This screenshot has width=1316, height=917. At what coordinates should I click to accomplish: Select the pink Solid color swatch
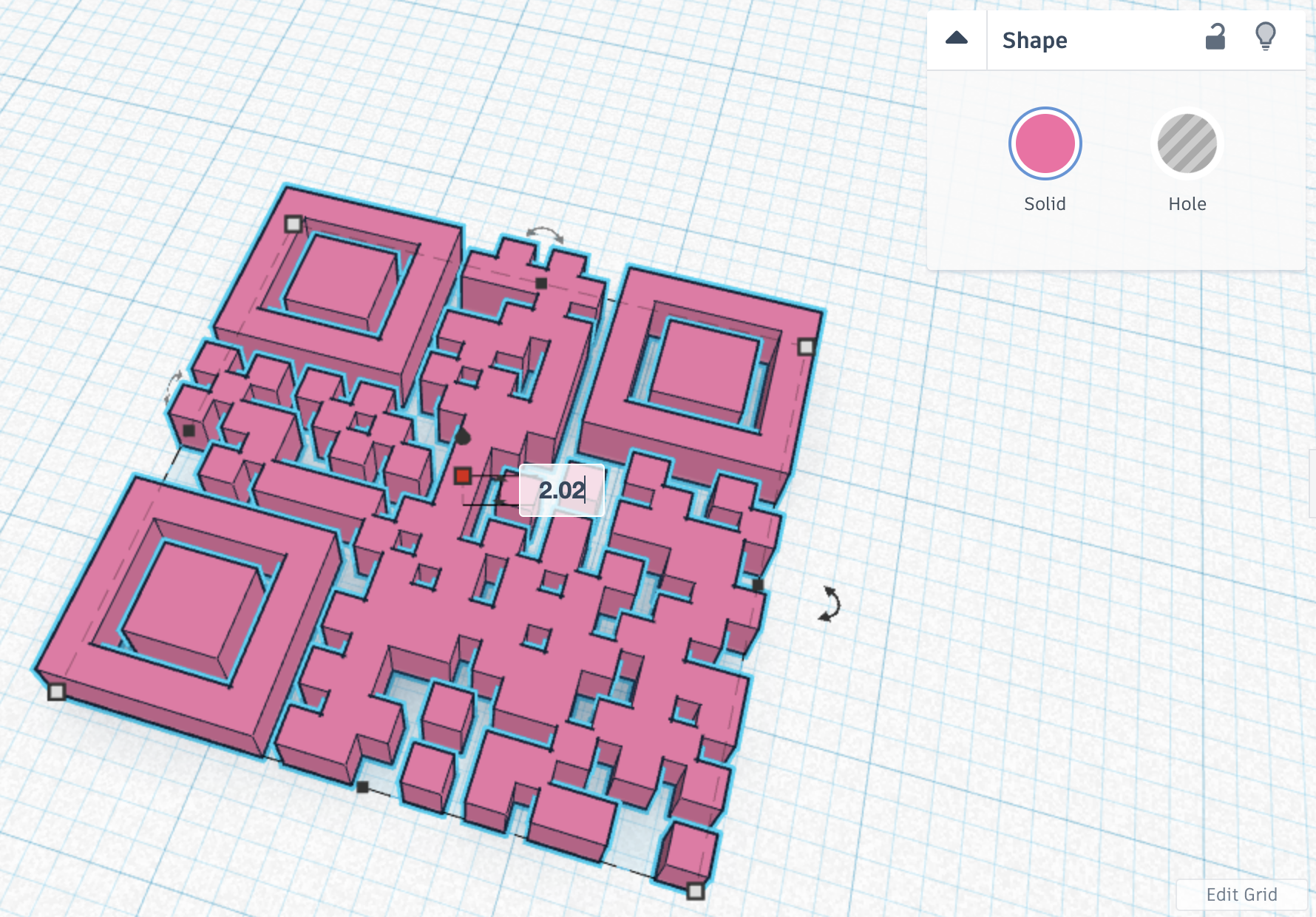(1045, 143)
